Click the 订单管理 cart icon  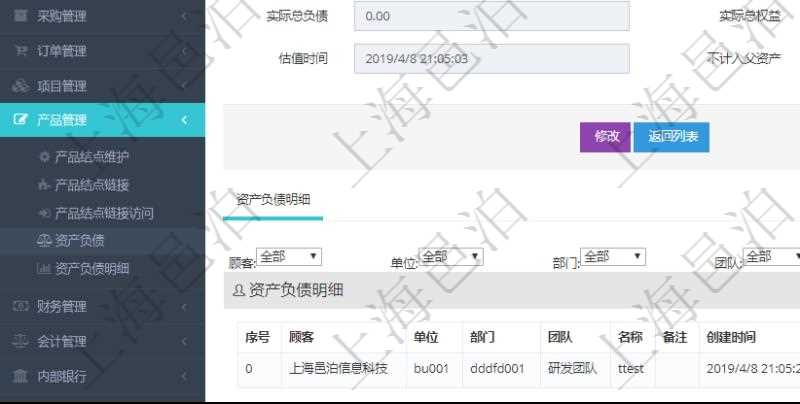[x=20, y=50]
